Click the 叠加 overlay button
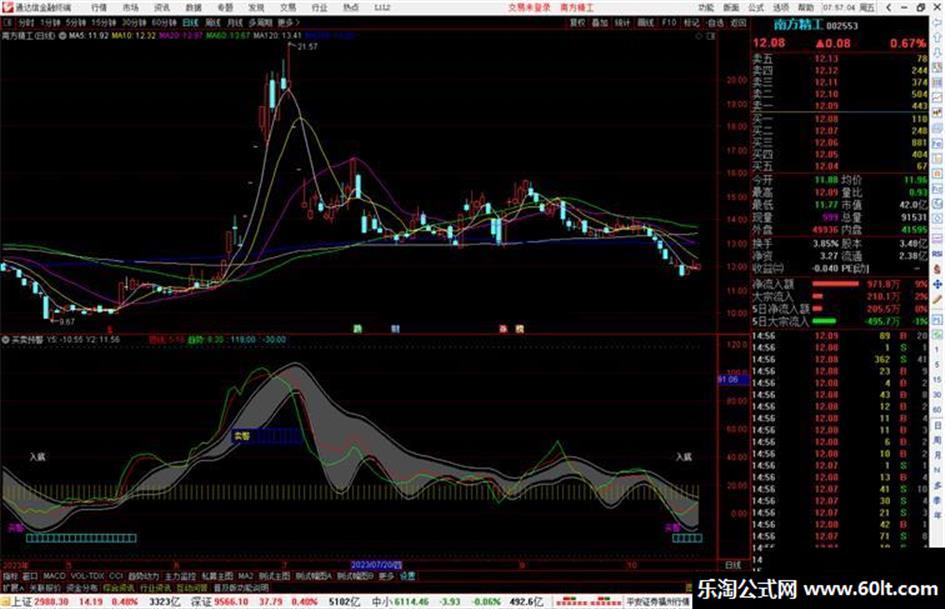The image size is (945, 609). [x=600, y=22]
